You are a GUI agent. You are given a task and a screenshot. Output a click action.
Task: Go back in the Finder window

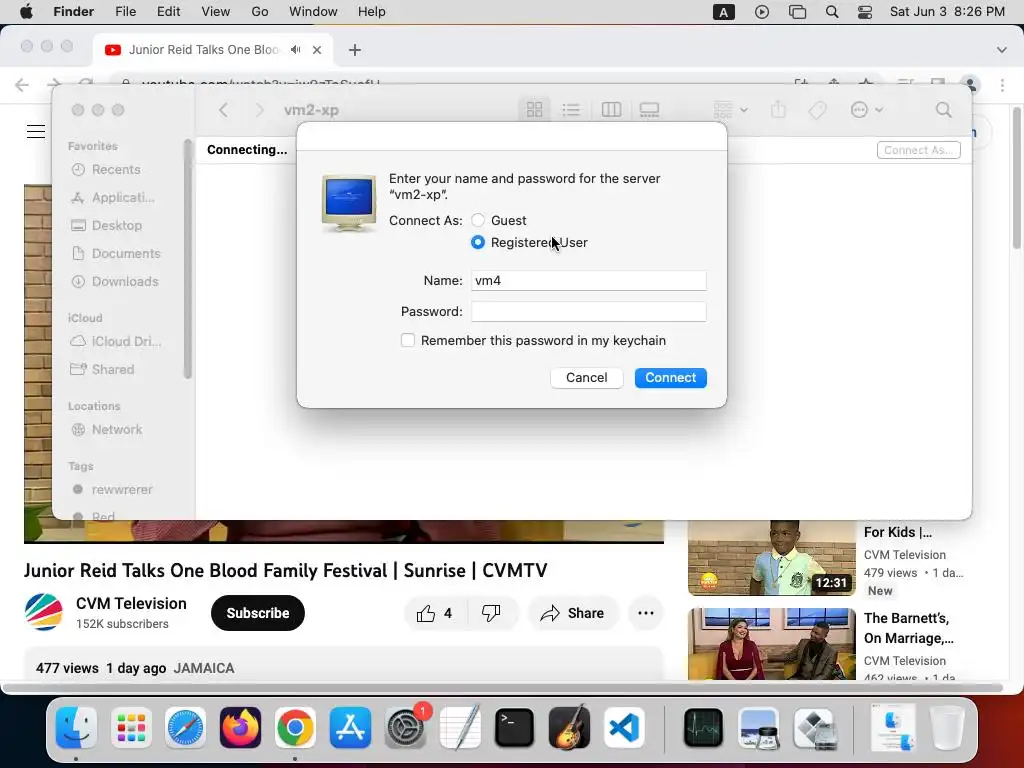click(x=223, y=110)
